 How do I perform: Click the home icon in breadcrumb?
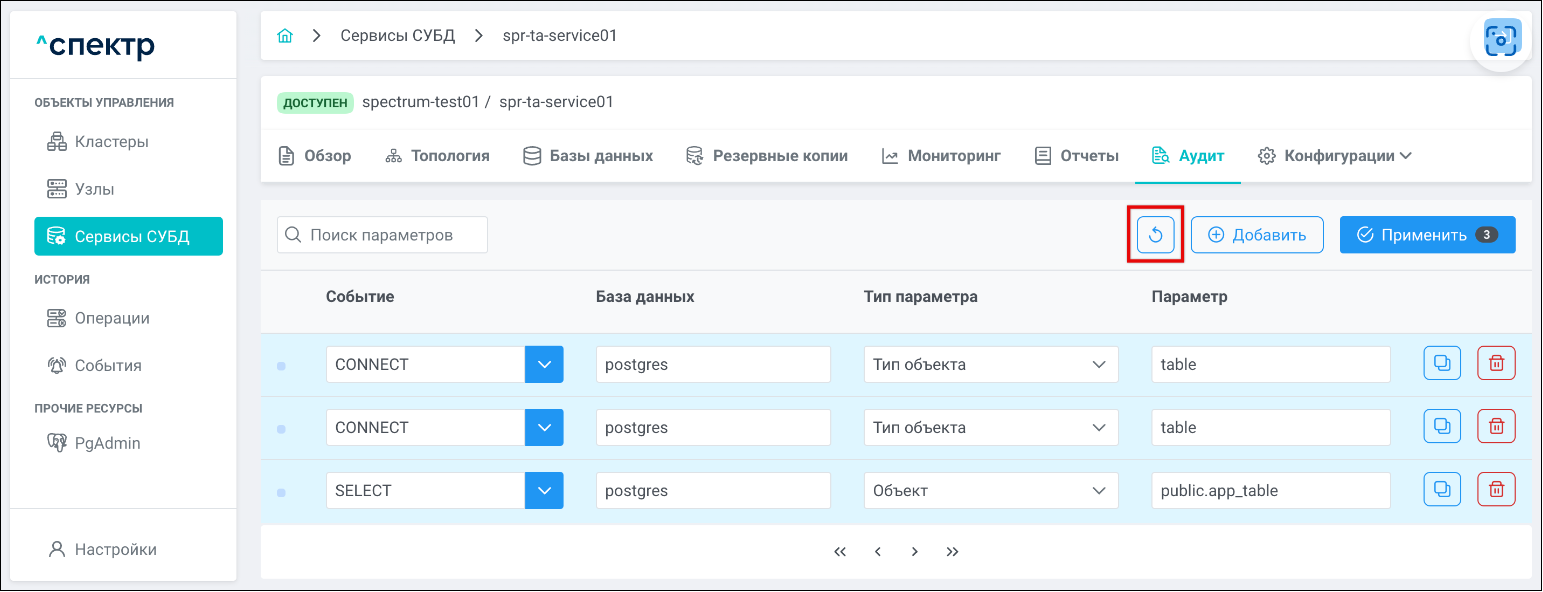point(285,36)
